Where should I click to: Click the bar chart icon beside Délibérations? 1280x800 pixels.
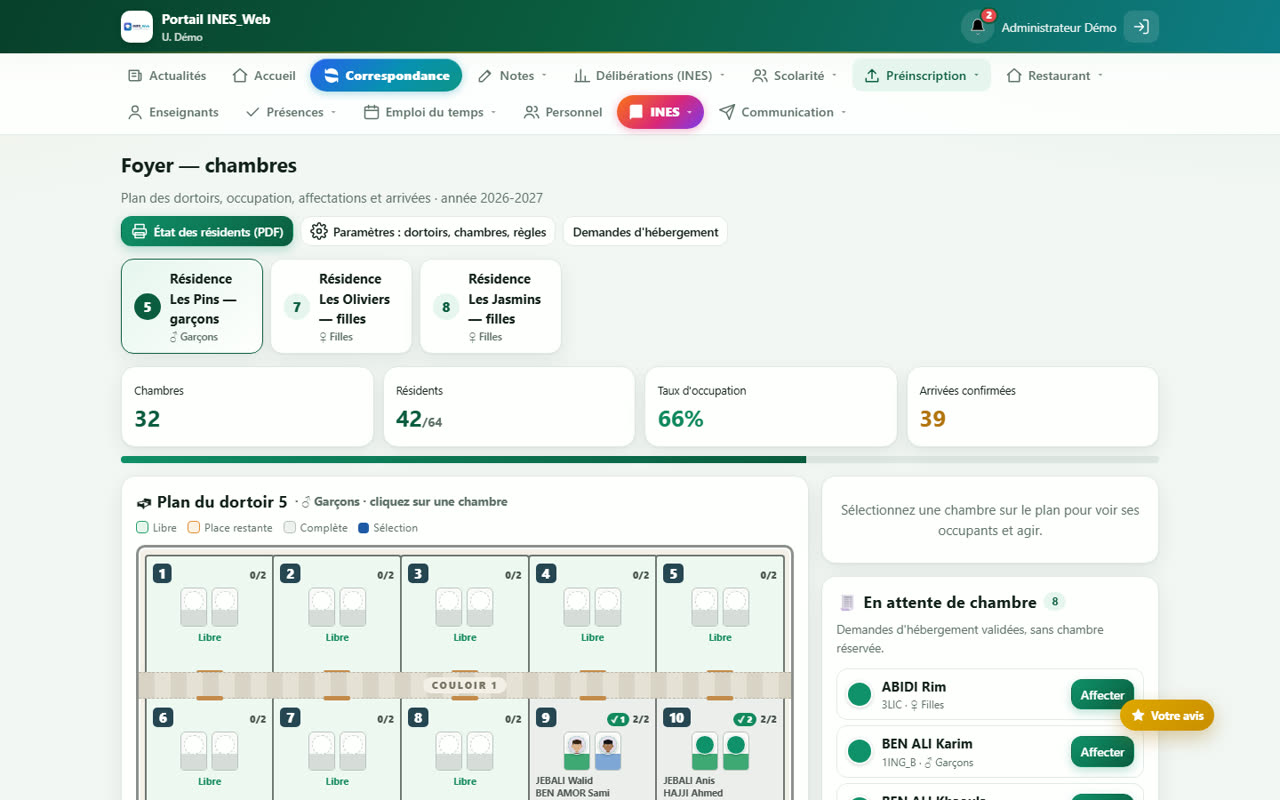[x=582, y=76]
